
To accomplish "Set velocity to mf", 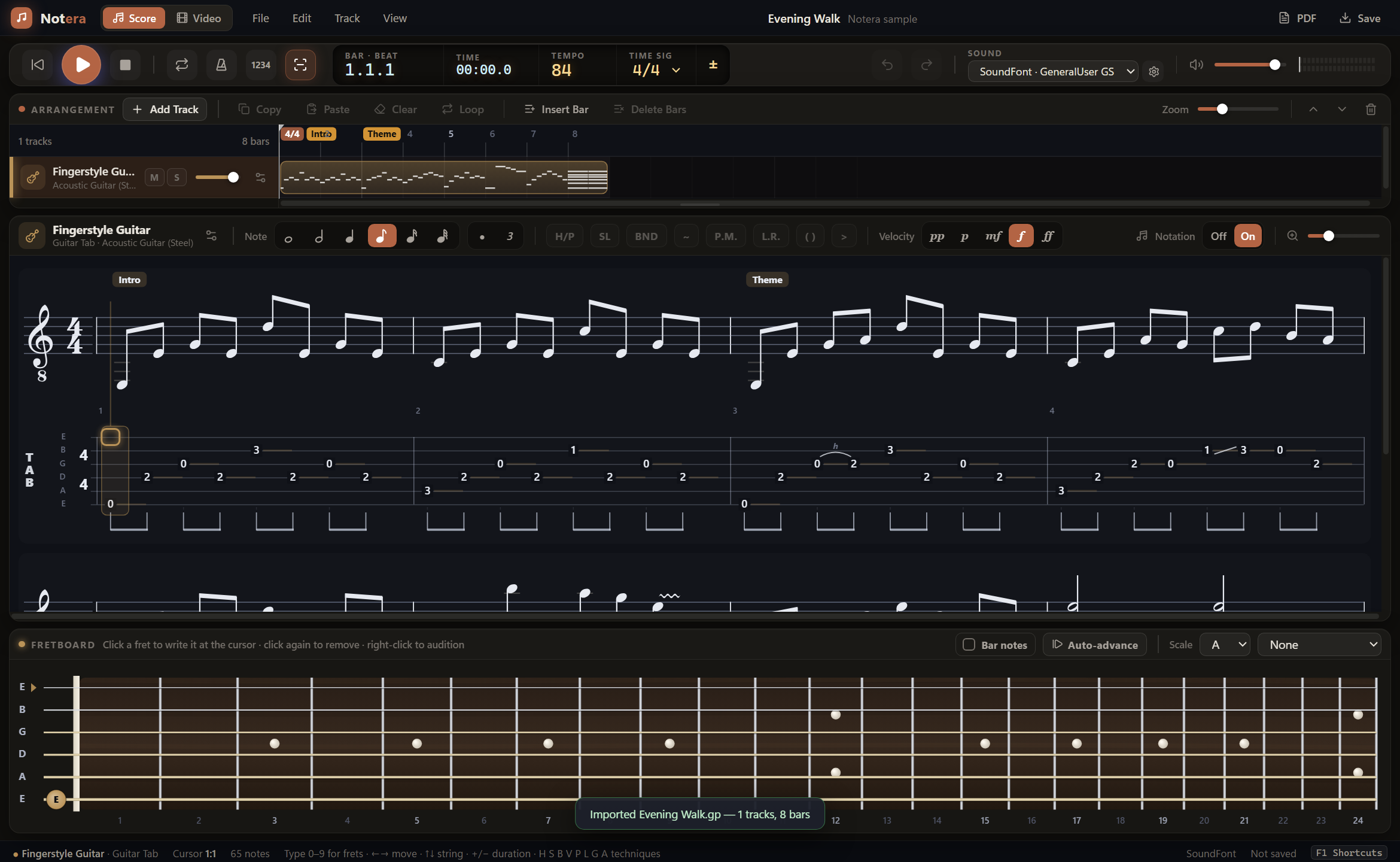I will (993, 236).
